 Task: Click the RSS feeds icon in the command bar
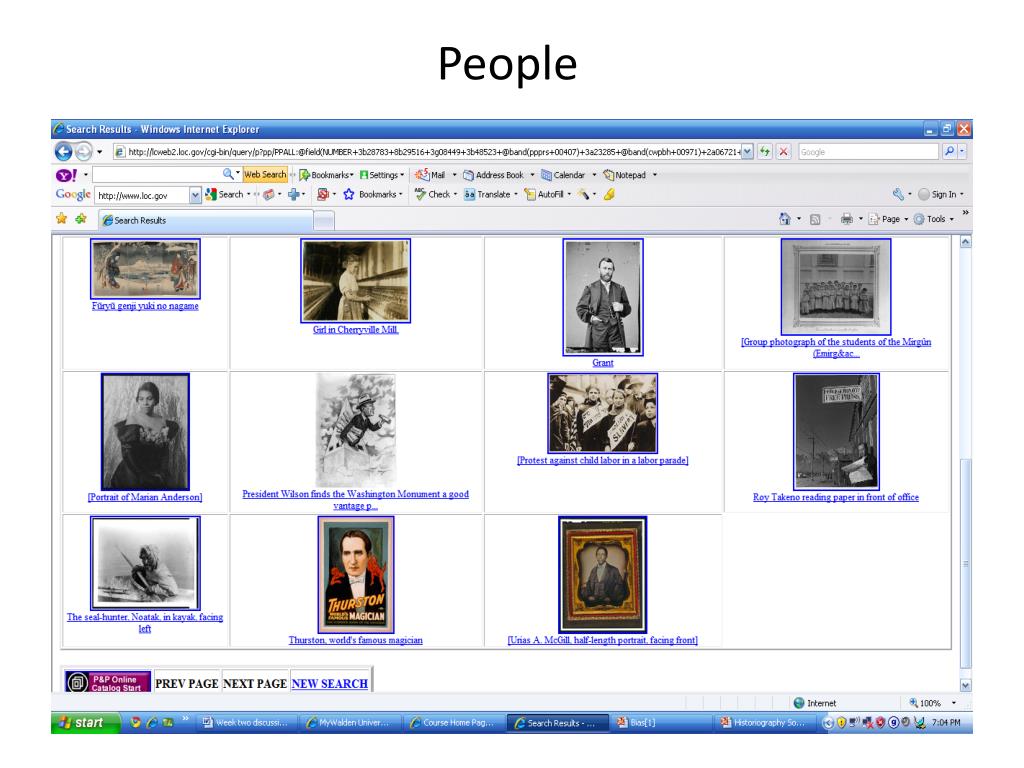(815, 219)
